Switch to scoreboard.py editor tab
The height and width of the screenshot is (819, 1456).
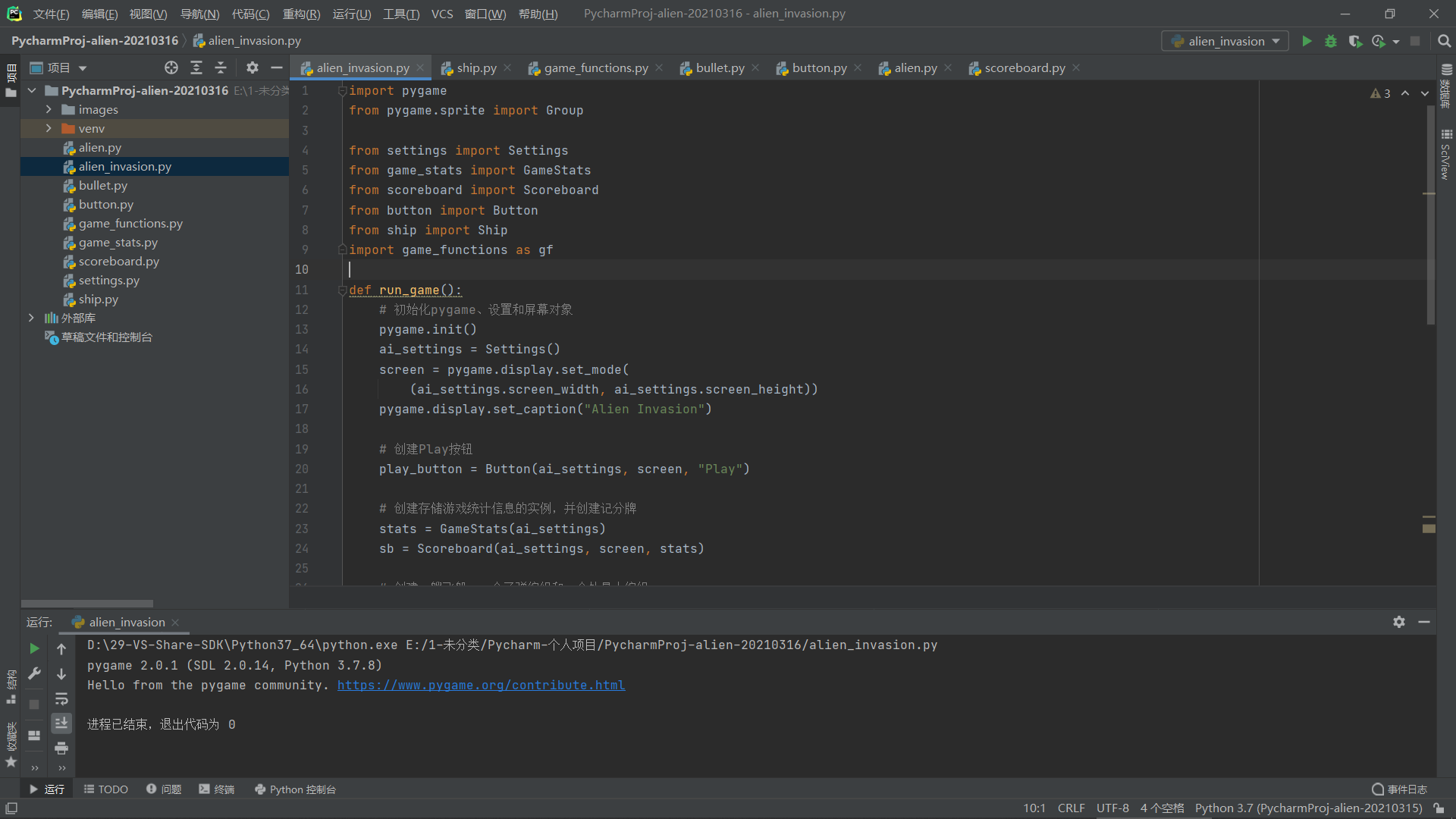click(1025, 67)
